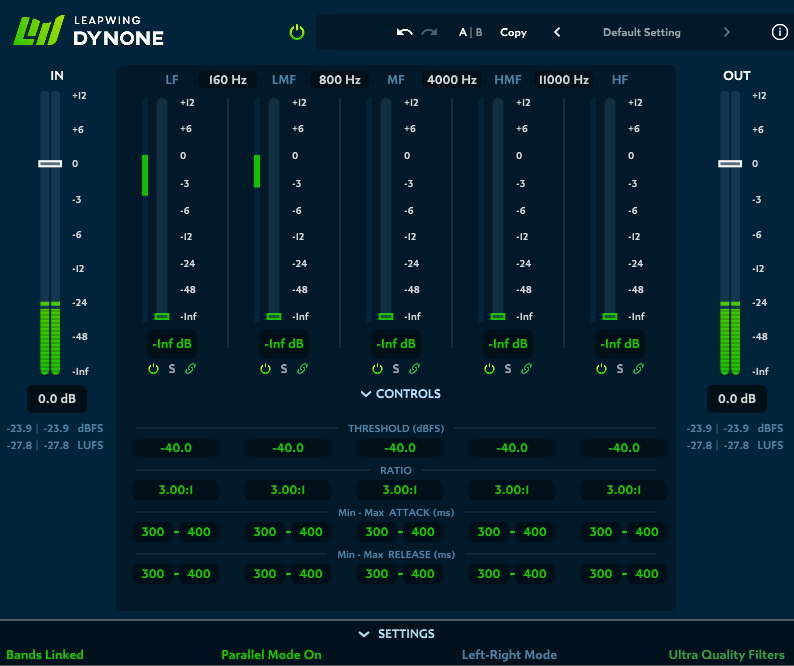Toggle the HF band link icon
Image resolution: width=794 pixels, height=666 pixels.
tap(639, 369)
